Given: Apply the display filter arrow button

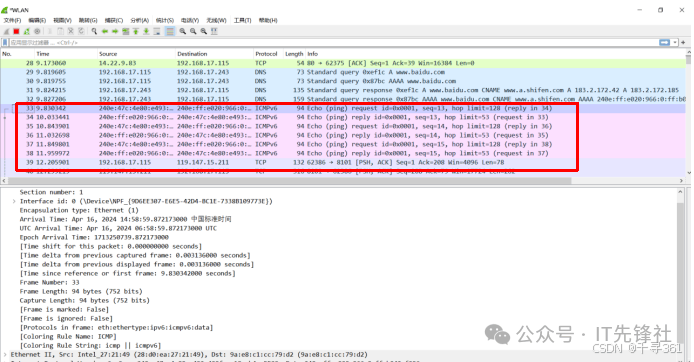Looking at the screenshot, I should point(665,42).
